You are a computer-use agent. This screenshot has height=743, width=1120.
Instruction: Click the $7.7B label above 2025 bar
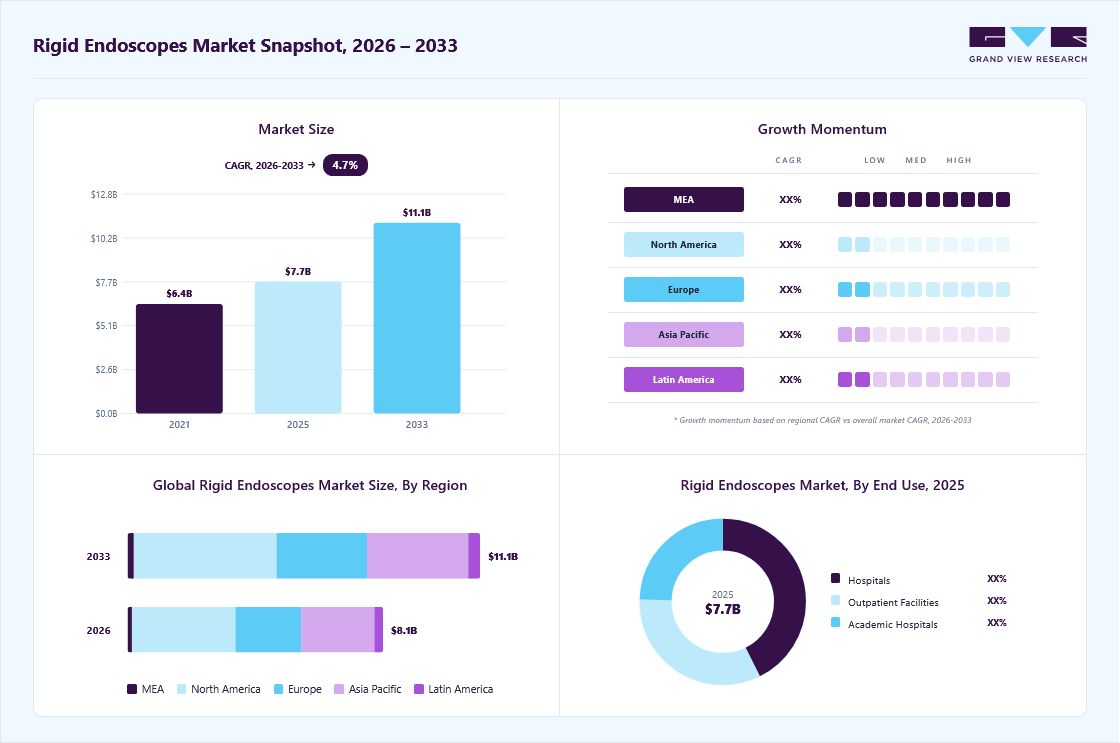(298, 271)
